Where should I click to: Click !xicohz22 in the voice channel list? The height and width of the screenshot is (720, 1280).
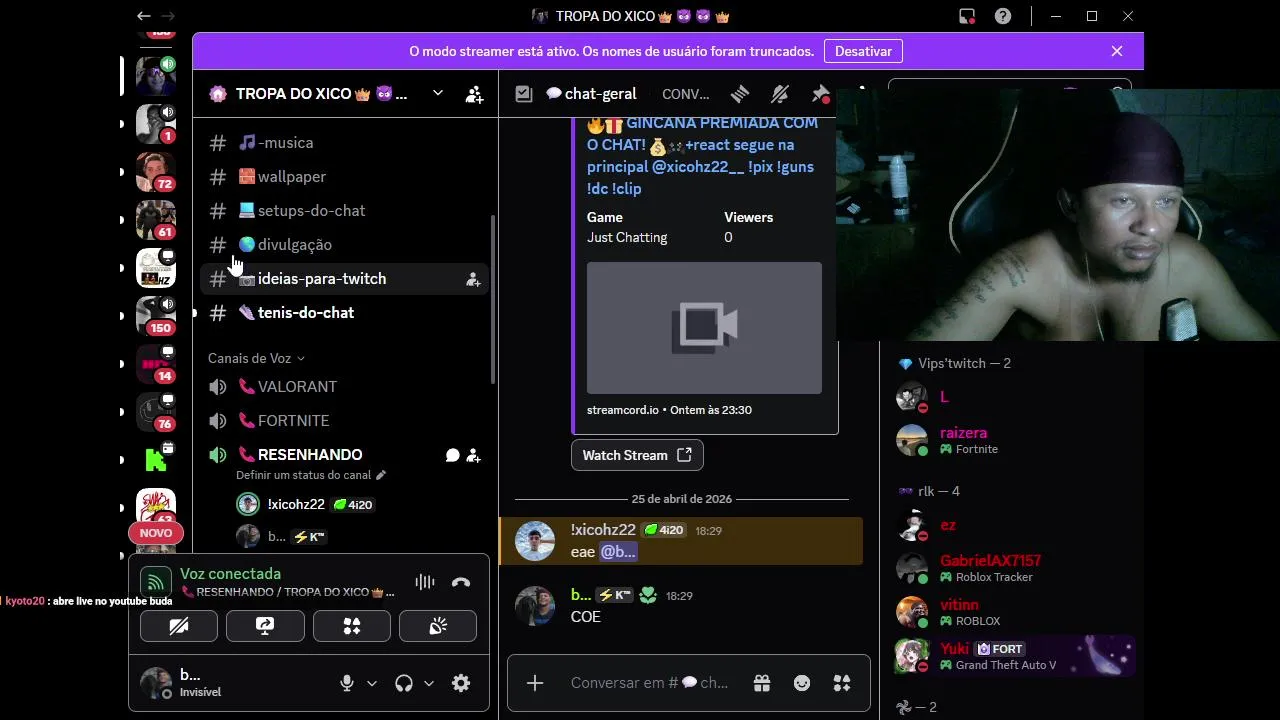tap(296, 505)
